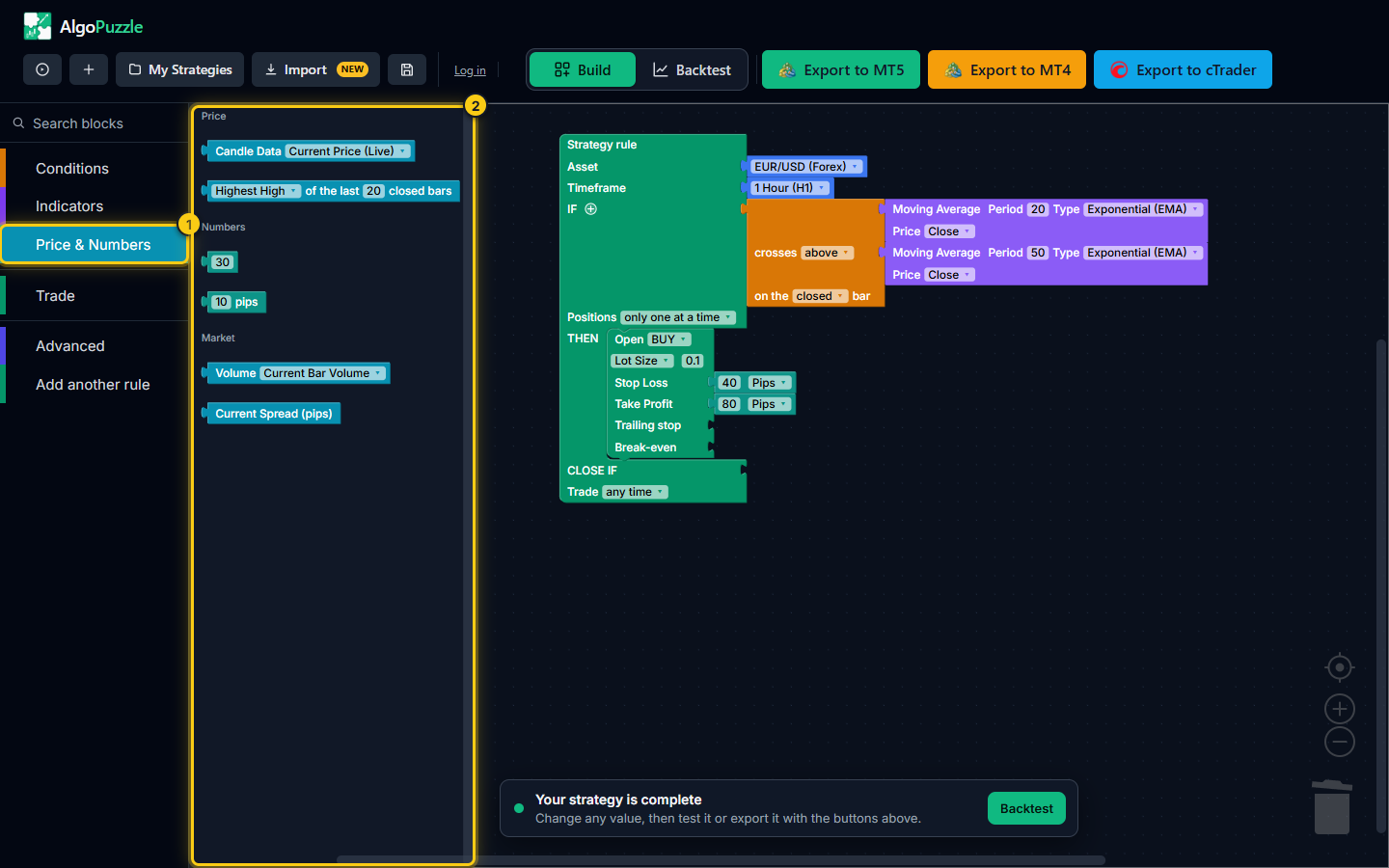Click the save floppy disk icon
Image resolution: width=1389 pixels, height=868 pixels.
pos(407,69)
